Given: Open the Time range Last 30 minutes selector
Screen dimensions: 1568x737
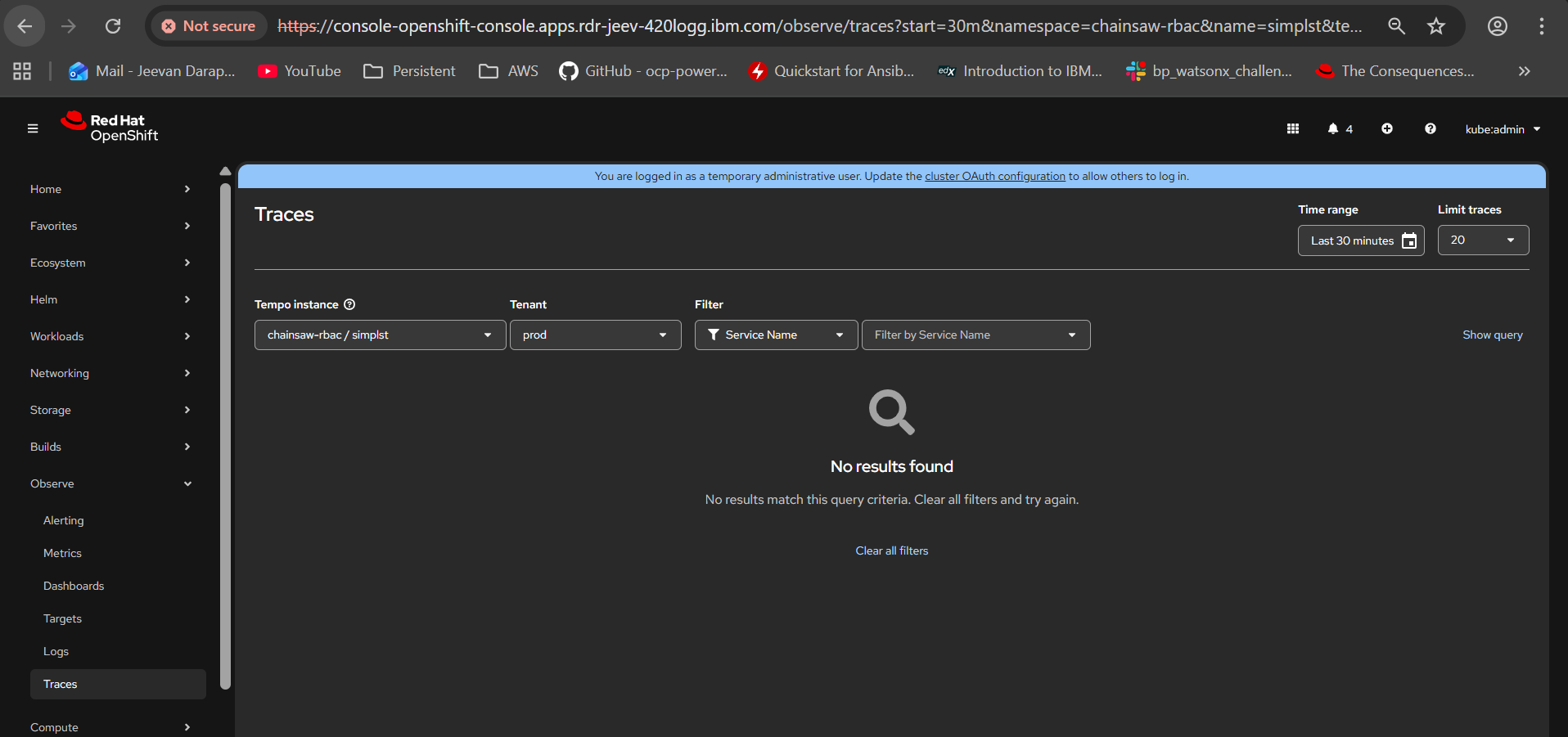Looking at the screenshot, I should [x=1361, y=240].
